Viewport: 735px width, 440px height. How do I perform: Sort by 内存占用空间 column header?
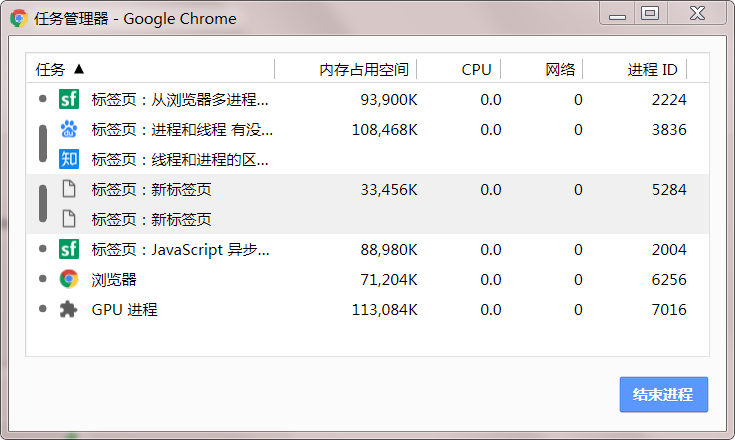coord(364,69)
